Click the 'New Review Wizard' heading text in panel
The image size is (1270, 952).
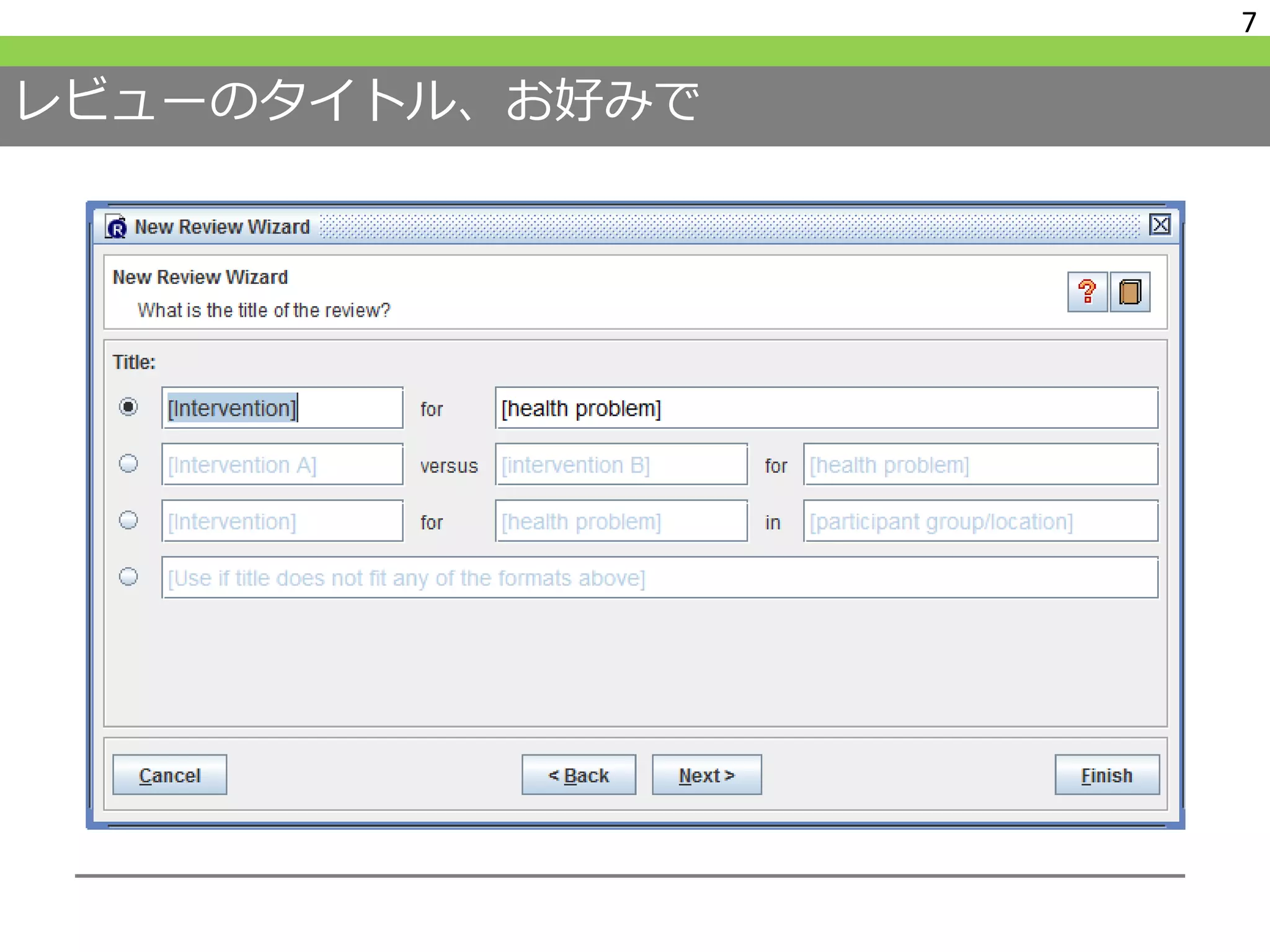(x=200, y=277)
